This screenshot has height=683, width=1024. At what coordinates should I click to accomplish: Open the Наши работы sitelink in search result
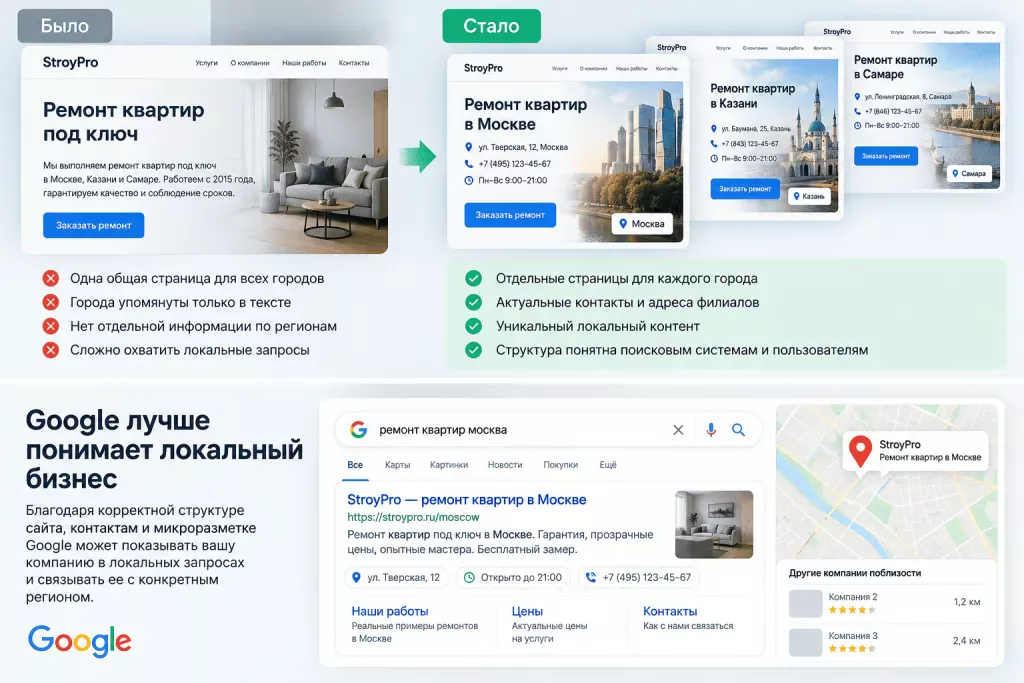[390, 611]
